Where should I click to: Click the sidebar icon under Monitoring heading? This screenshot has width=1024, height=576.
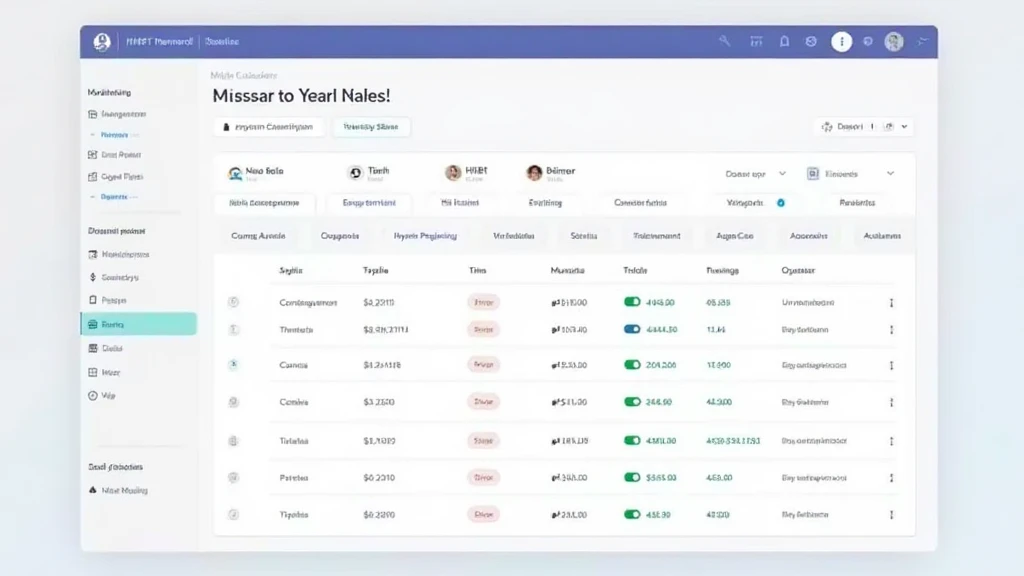tap(92, 114)
